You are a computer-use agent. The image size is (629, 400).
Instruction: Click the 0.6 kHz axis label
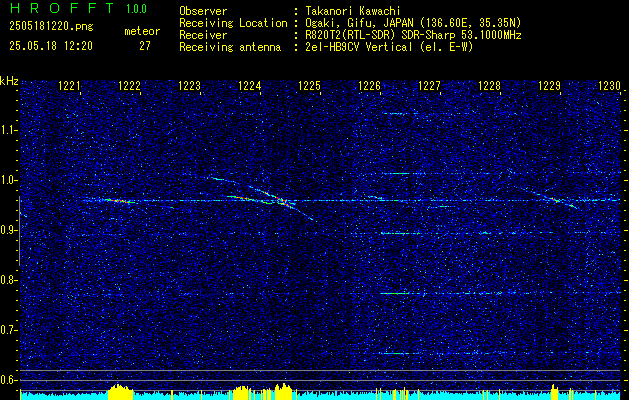(9, 380)
